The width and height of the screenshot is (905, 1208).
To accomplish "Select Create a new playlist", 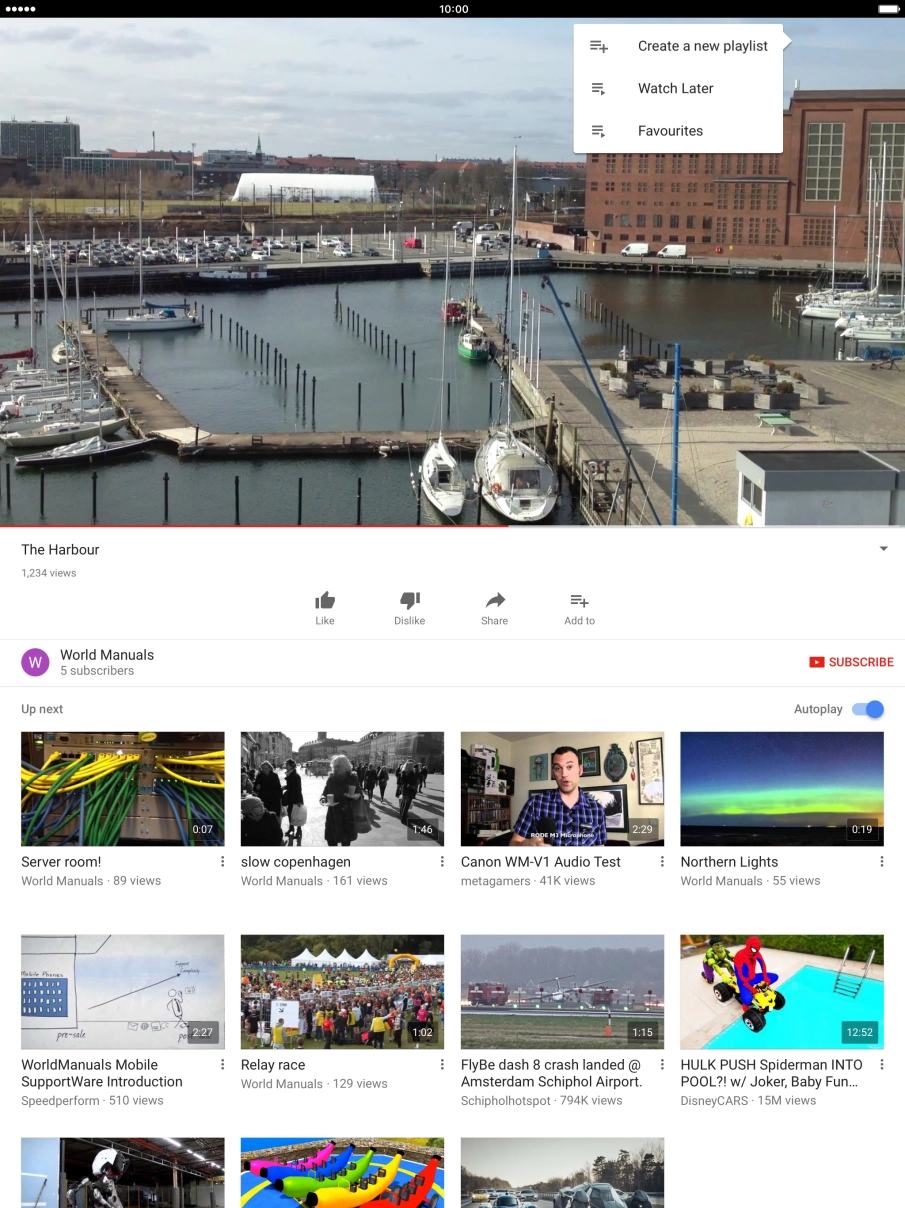I will pyautogui.click(x=702, y=46).
